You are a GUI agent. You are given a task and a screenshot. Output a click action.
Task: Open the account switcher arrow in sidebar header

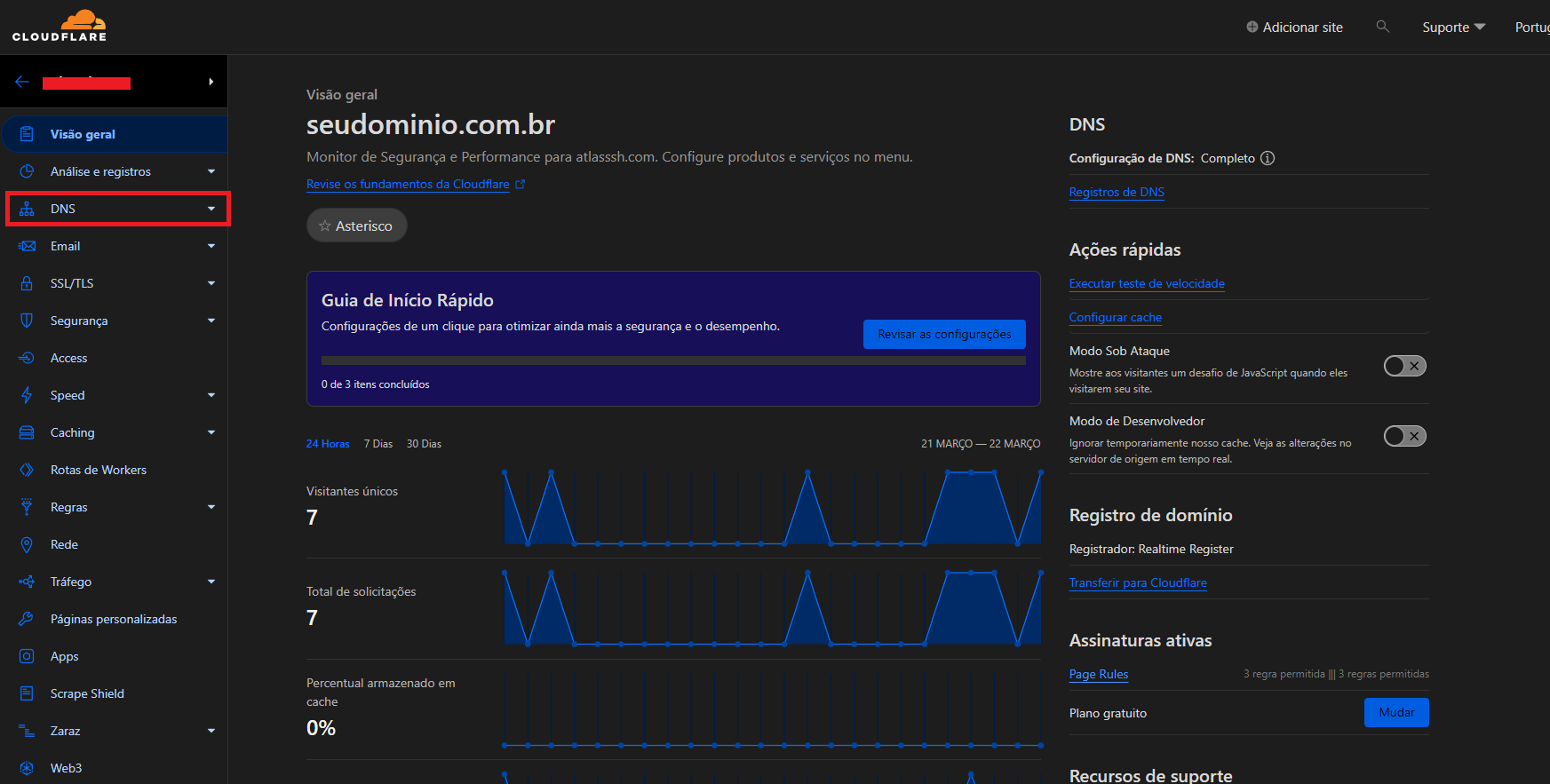pyautogui.click(x=211, y=82)
